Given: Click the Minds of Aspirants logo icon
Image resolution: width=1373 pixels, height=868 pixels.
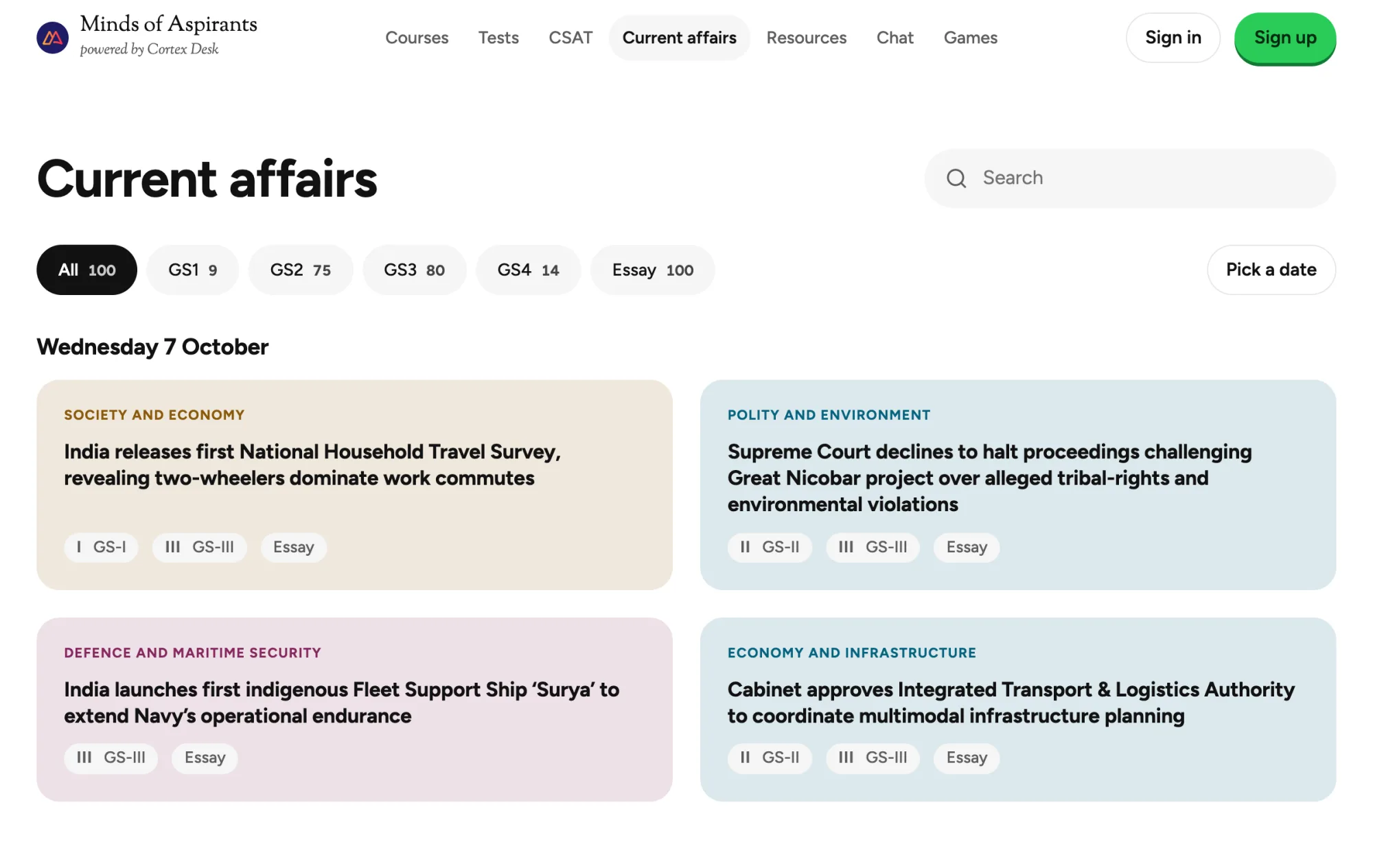Looking at the screenshot, I should 52,38.
